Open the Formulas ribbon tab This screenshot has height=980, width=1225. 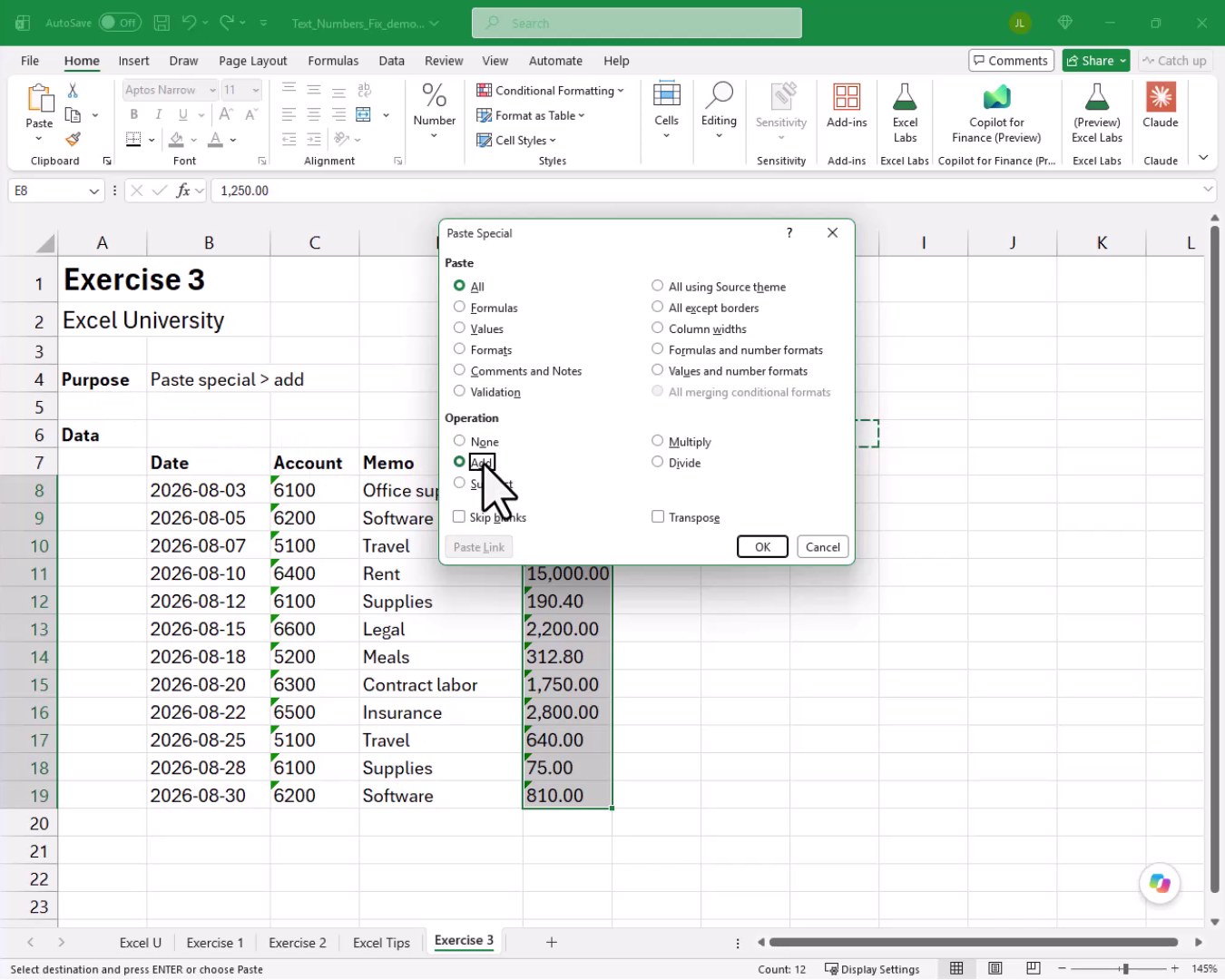333,61
